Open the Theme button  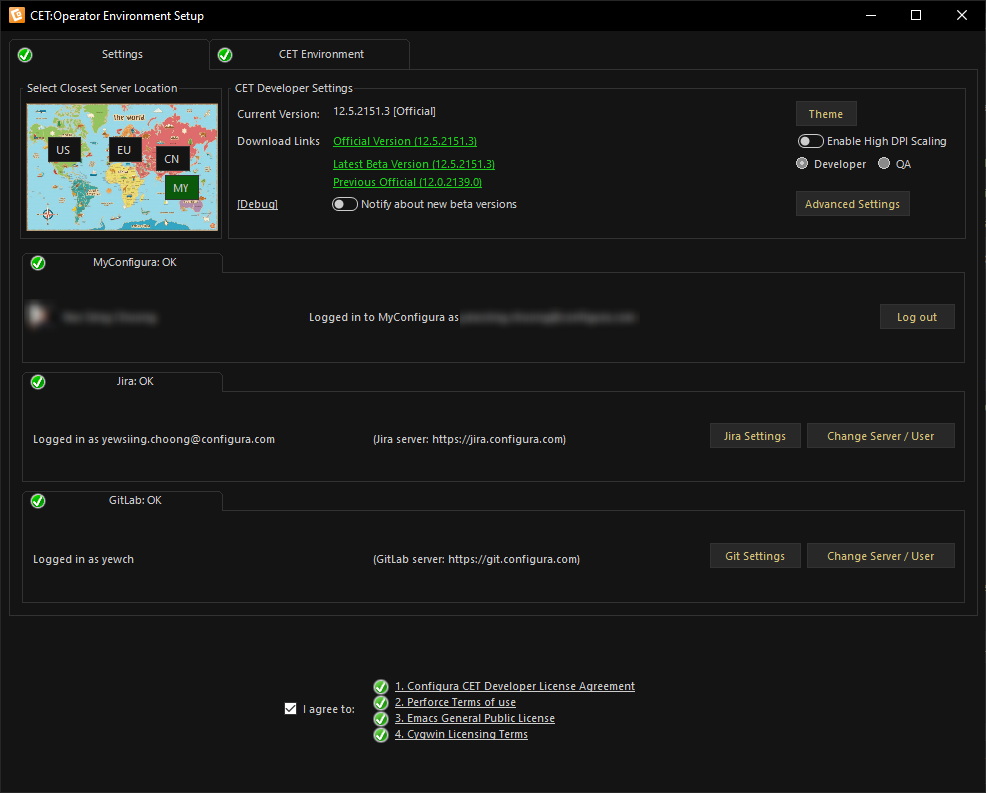pyautogui.click(x=826, y=114)
